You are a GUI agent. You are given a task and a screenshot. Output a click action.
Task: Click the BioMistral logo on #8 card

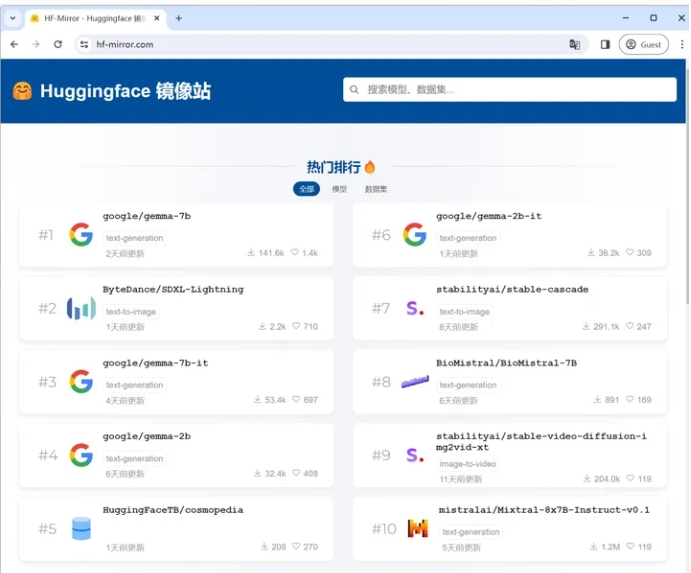(x=415, y=382)
